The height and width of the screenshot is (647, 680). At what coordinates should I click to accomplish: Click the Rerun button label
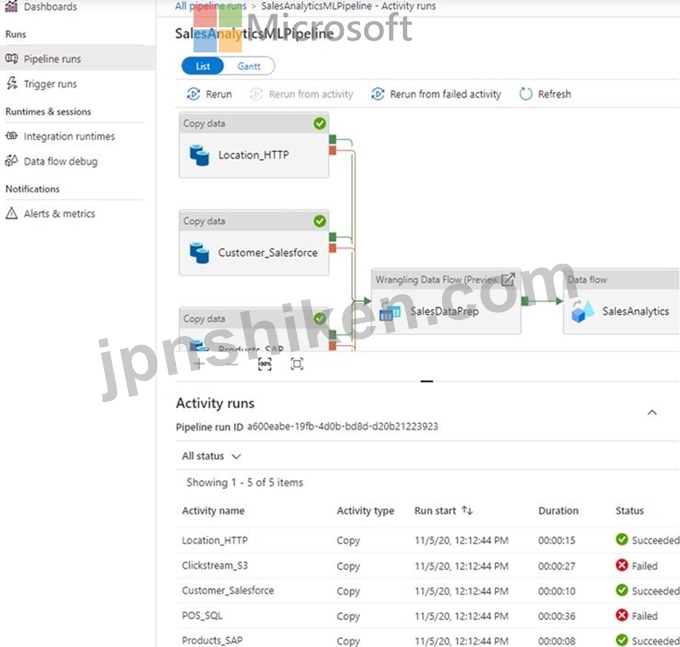coord(219,94)
